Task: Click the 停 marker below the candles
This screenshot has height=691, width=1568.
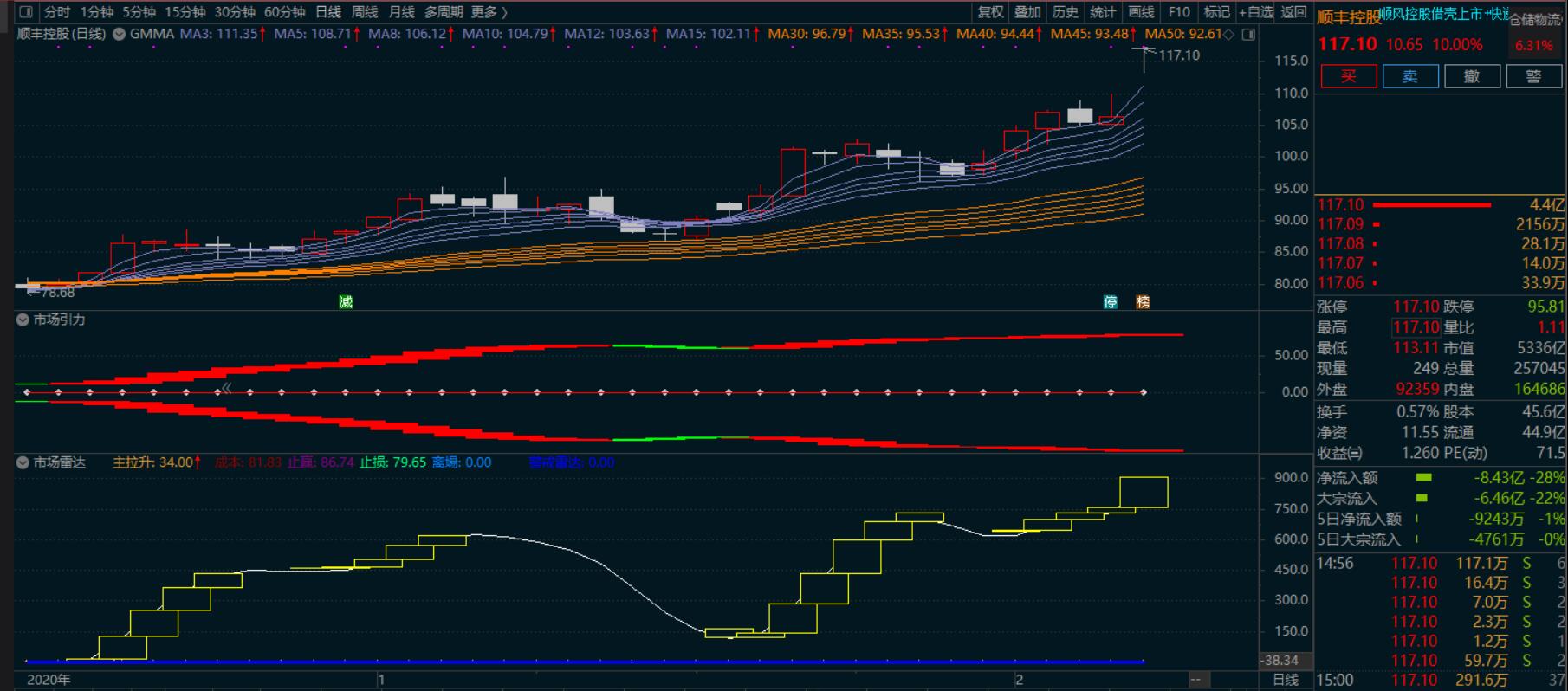Action: [x=1111, y=302]
